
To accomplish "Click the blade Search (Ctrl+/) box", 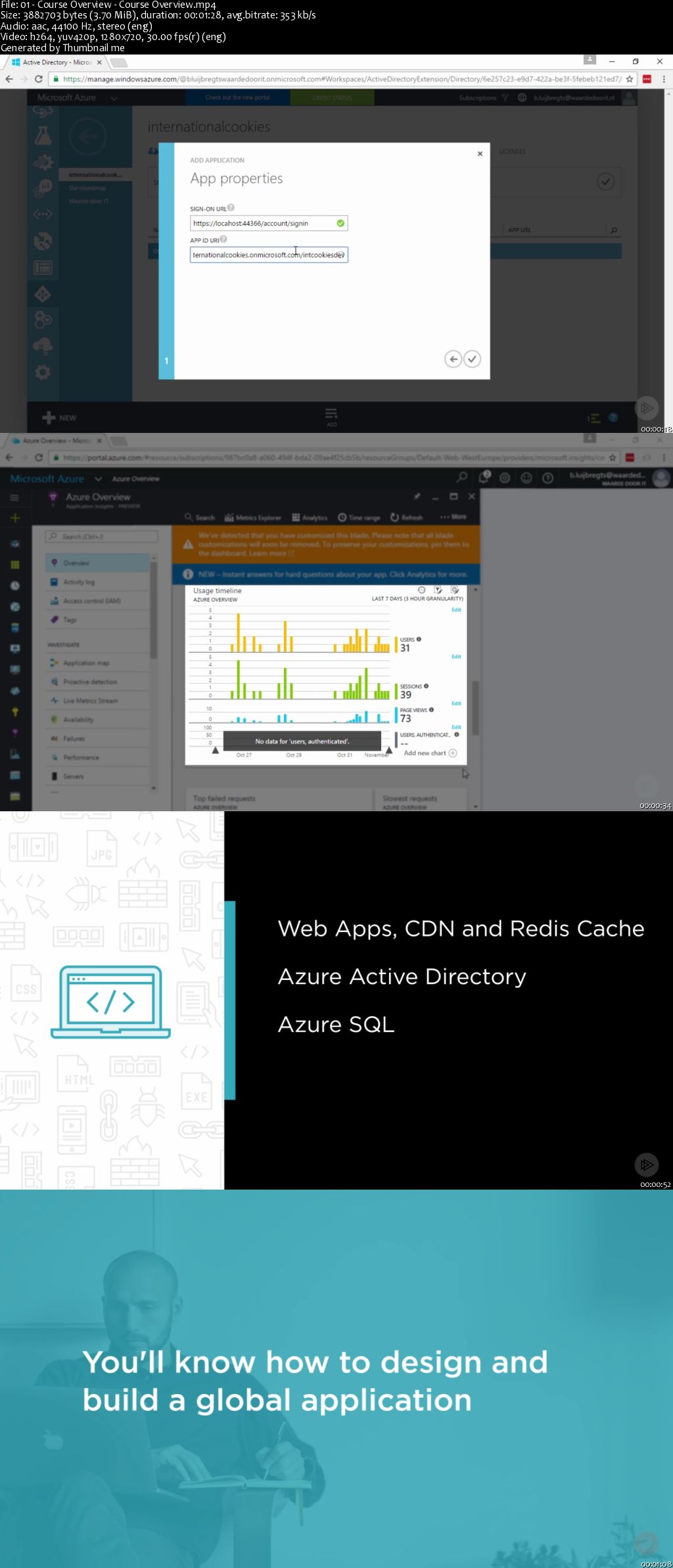I will pos(101,537).
